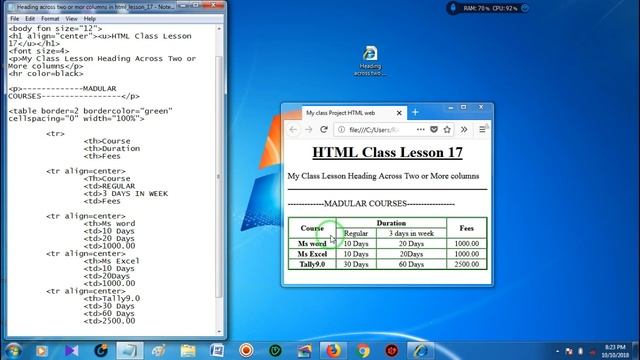Open the Firefox hamburger menu

pyautogui.click(x=482, y=129)
